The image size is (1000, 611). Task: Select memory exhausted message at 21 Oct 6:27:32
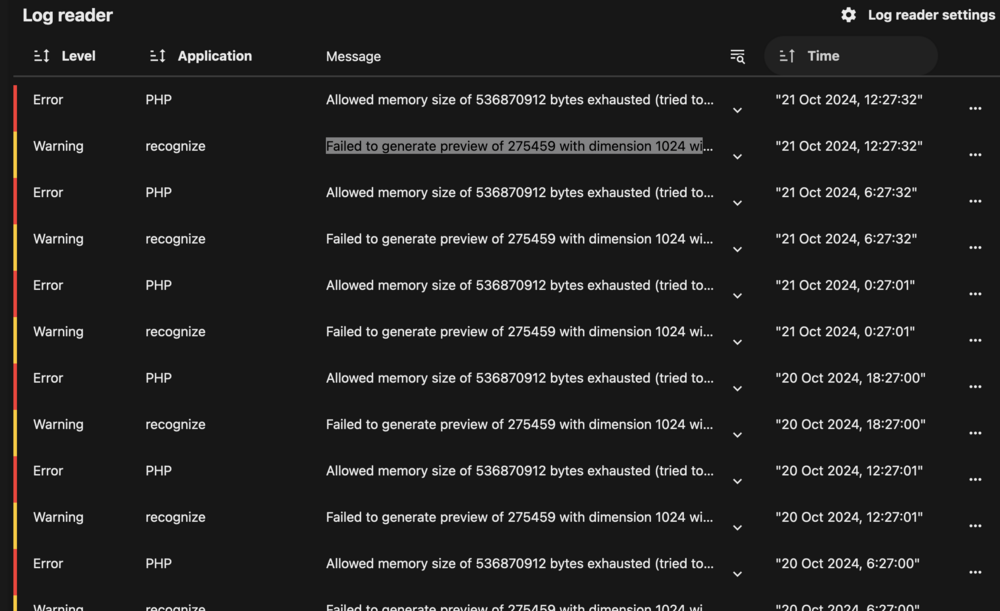pyautogui.click(x=519, y=193)
